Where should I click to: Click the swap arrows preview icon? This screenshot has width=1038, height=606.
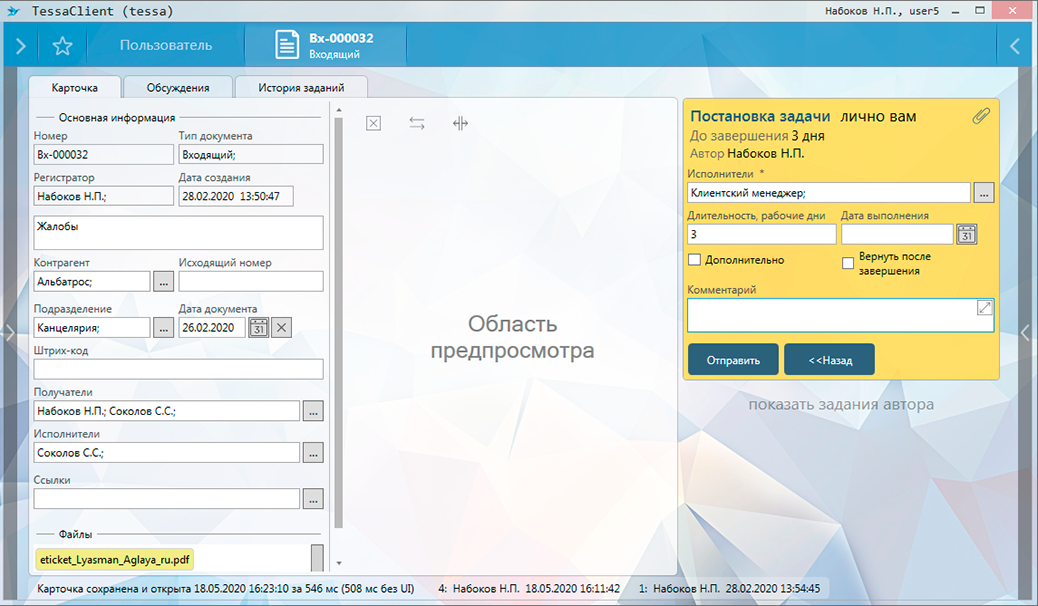pos(417,123)
